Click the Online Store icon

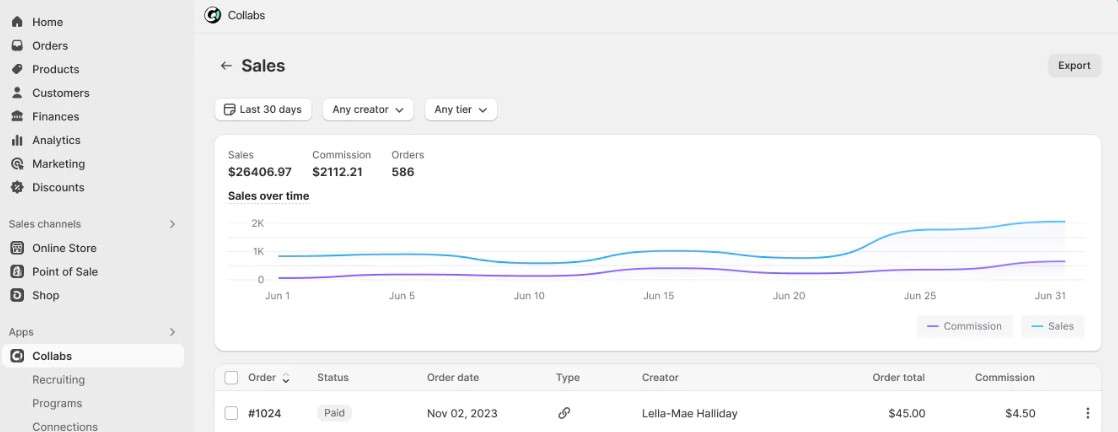(17, 248)
